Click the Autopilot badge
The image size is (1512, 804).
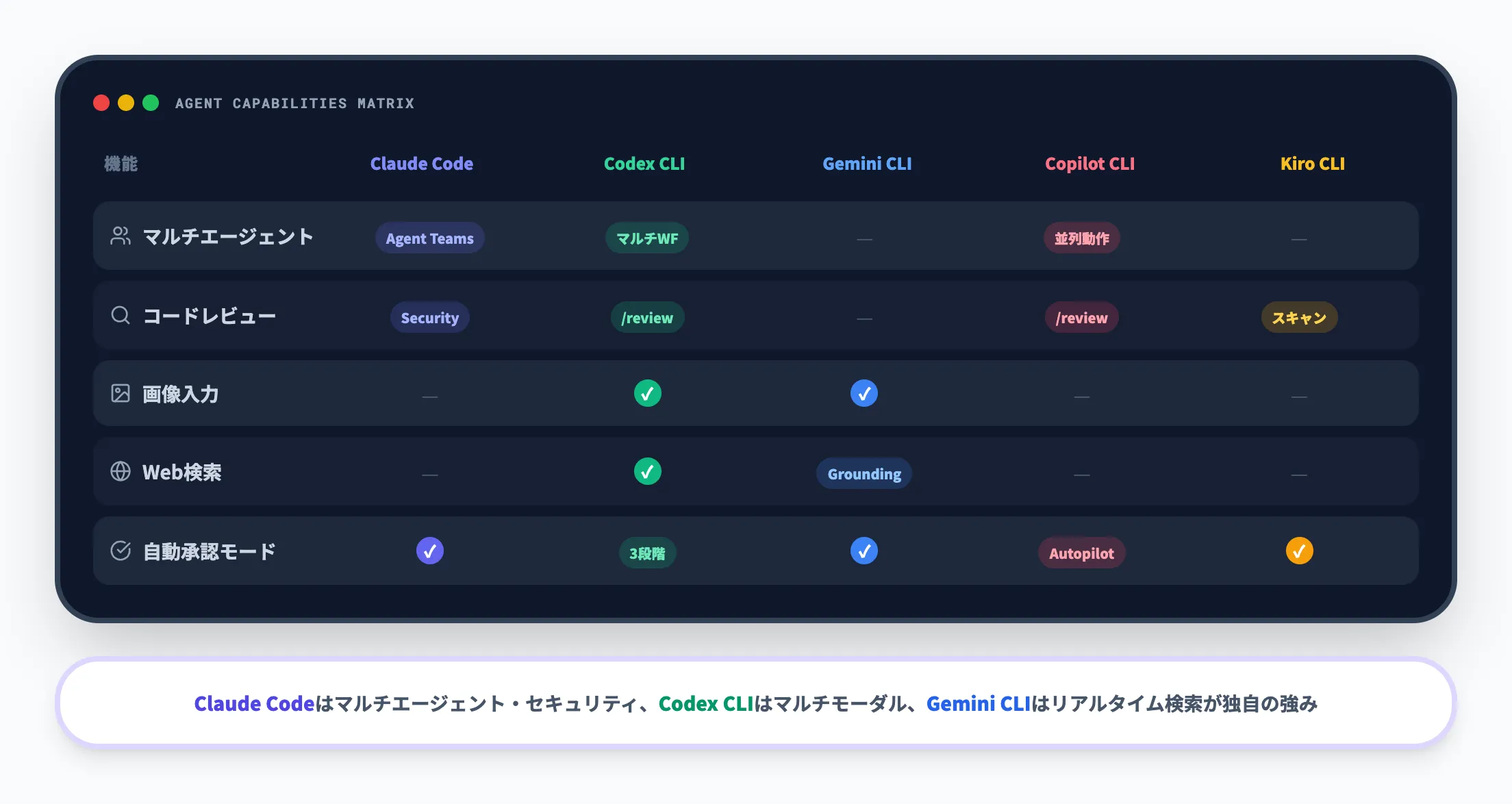(x=1081, y=553)
